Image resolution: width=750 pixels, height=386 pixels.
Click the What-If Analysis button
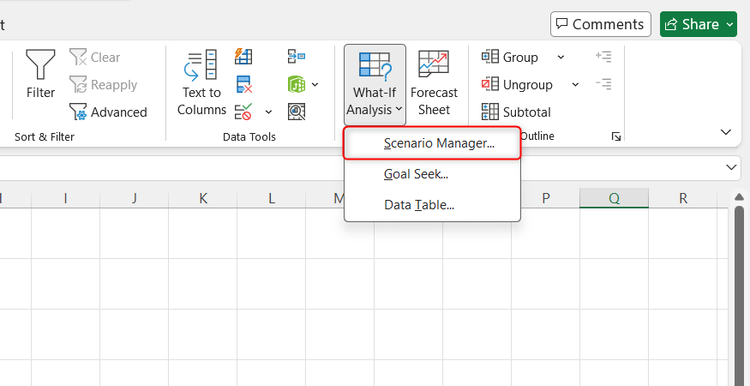(375, 84)
